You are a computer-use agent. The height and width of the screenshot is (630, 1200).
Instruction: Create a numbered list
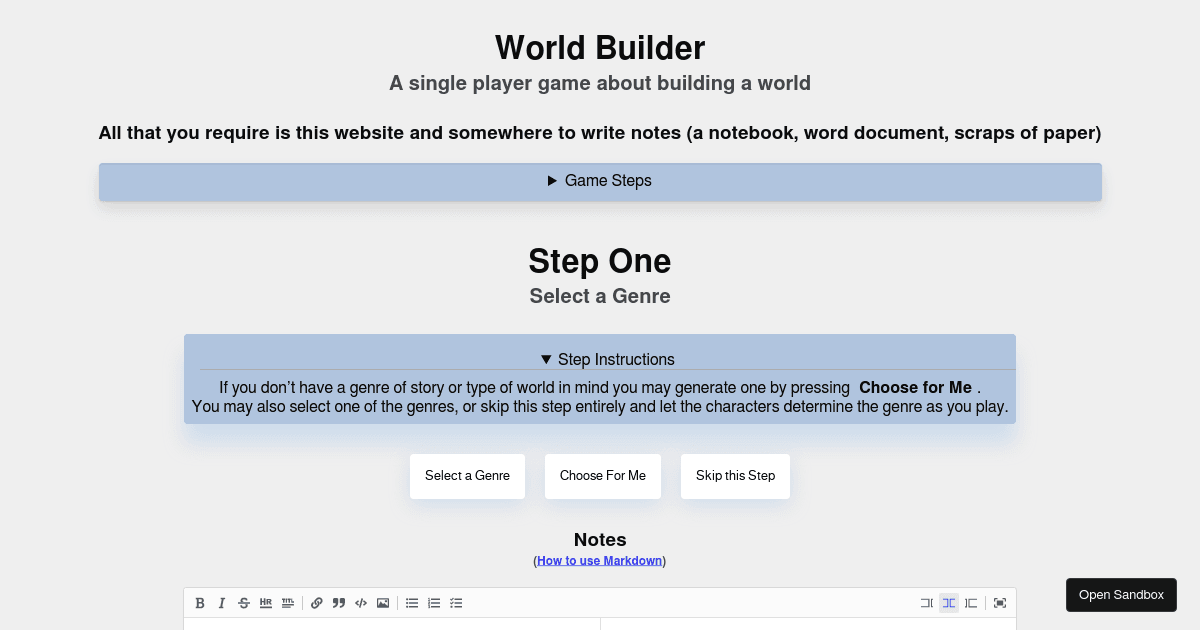pyautogui.click(x=433, y=603)
